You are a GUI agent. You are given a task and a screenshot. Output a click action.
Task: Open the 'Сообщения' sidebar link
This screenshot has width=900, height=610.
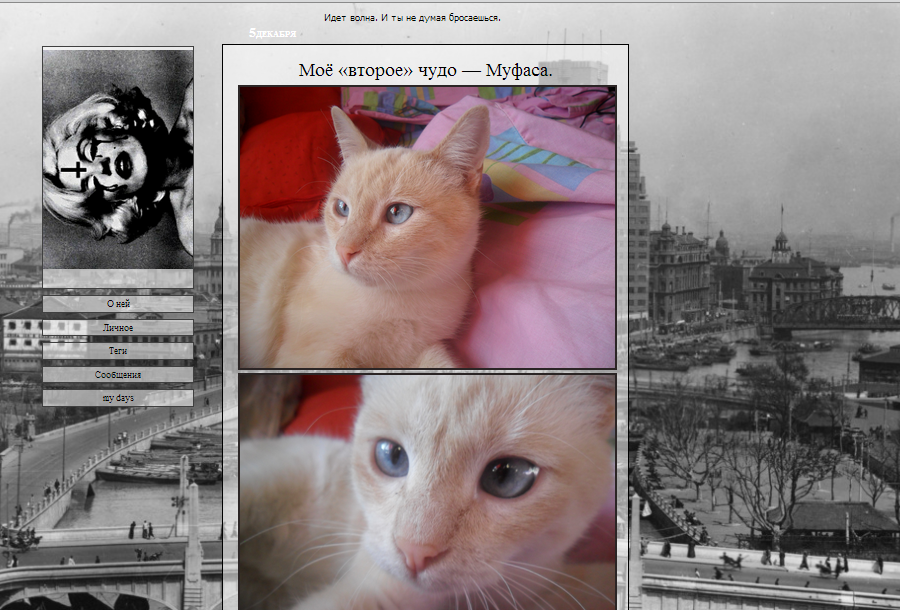point(118,375)
